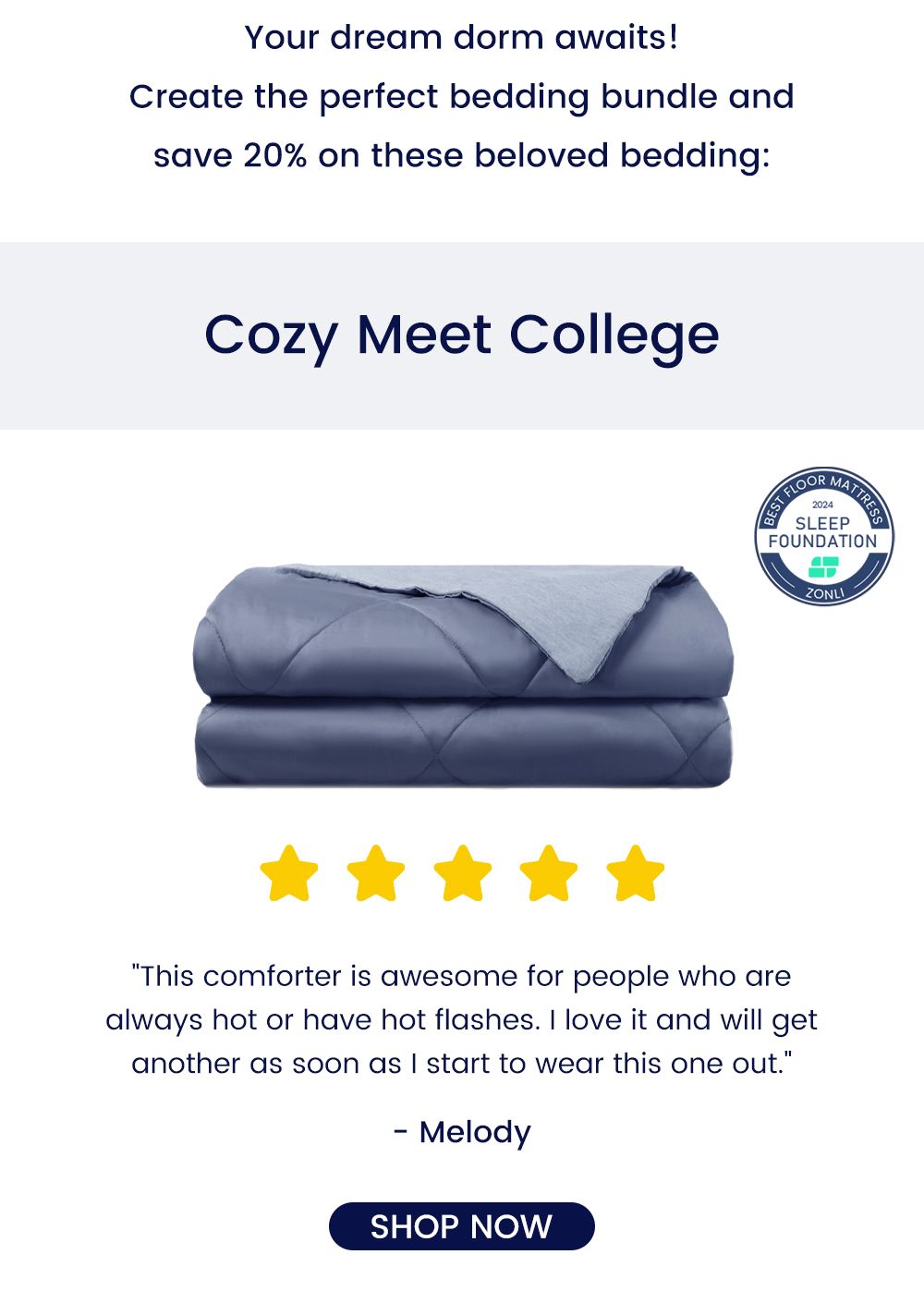Click the 2024 year text on the badge

(x=822, y=505)
